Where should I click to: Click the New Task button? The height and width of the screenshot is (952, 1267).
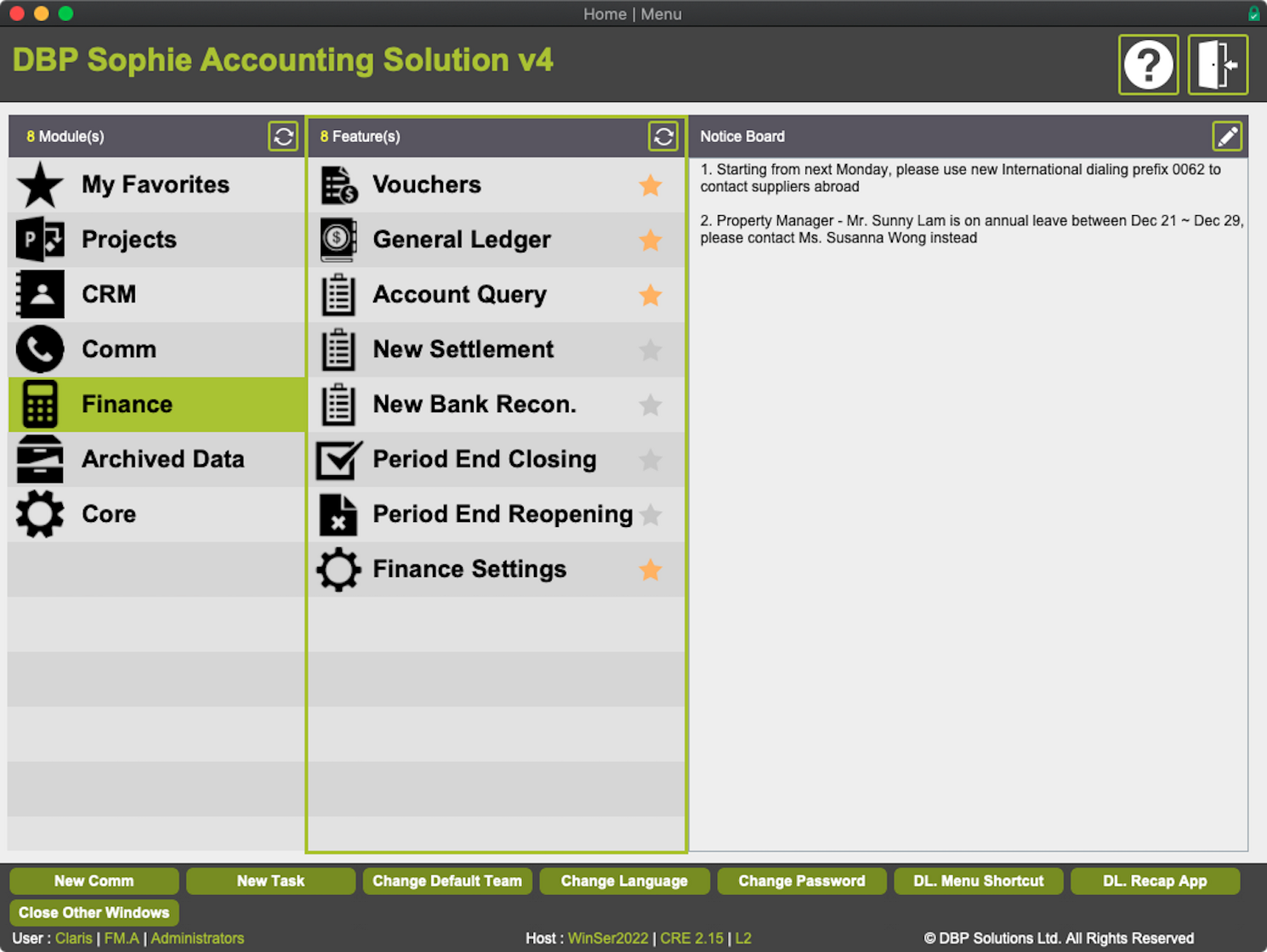(x=270, y=881)
